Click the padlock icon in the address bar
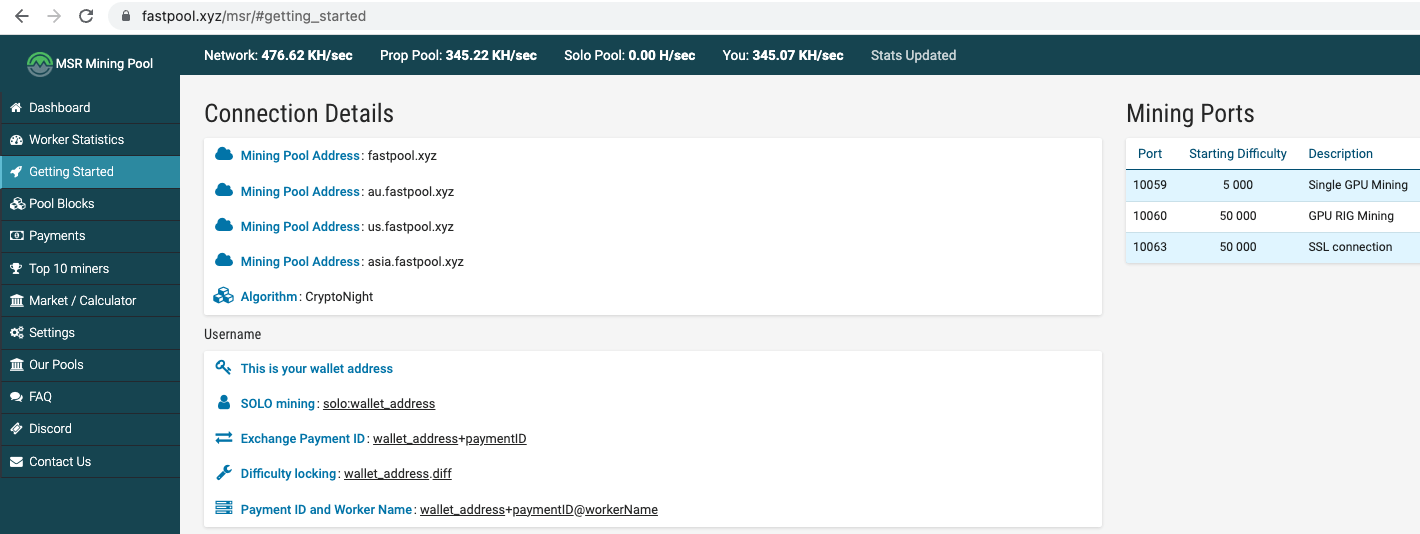The image size is (1420, 534). (126, 17)
